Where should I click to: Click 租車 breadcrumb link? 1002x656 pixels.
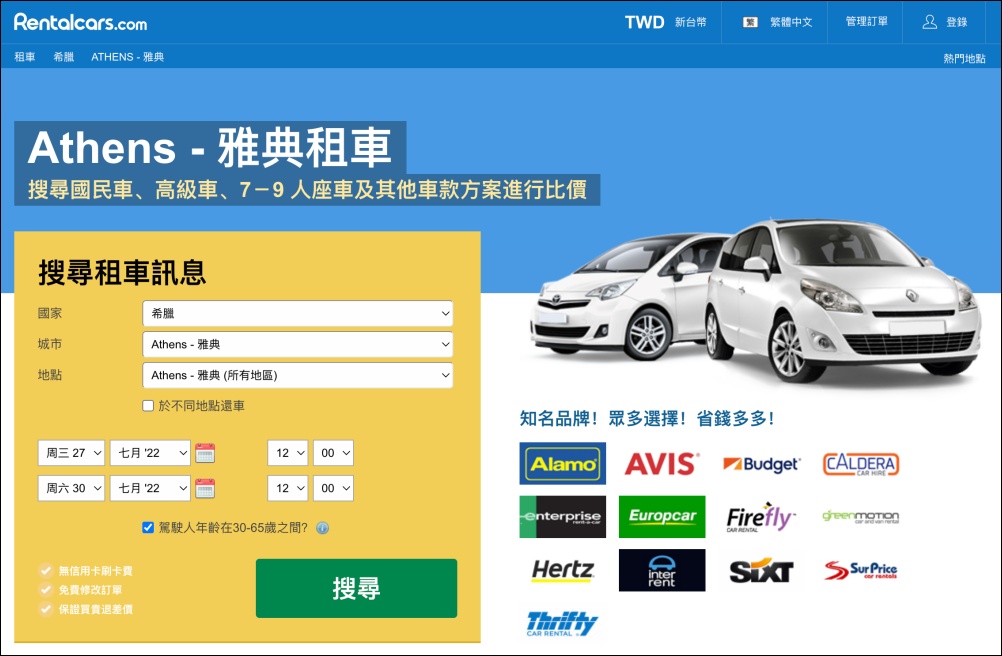[x=25, y=57]
